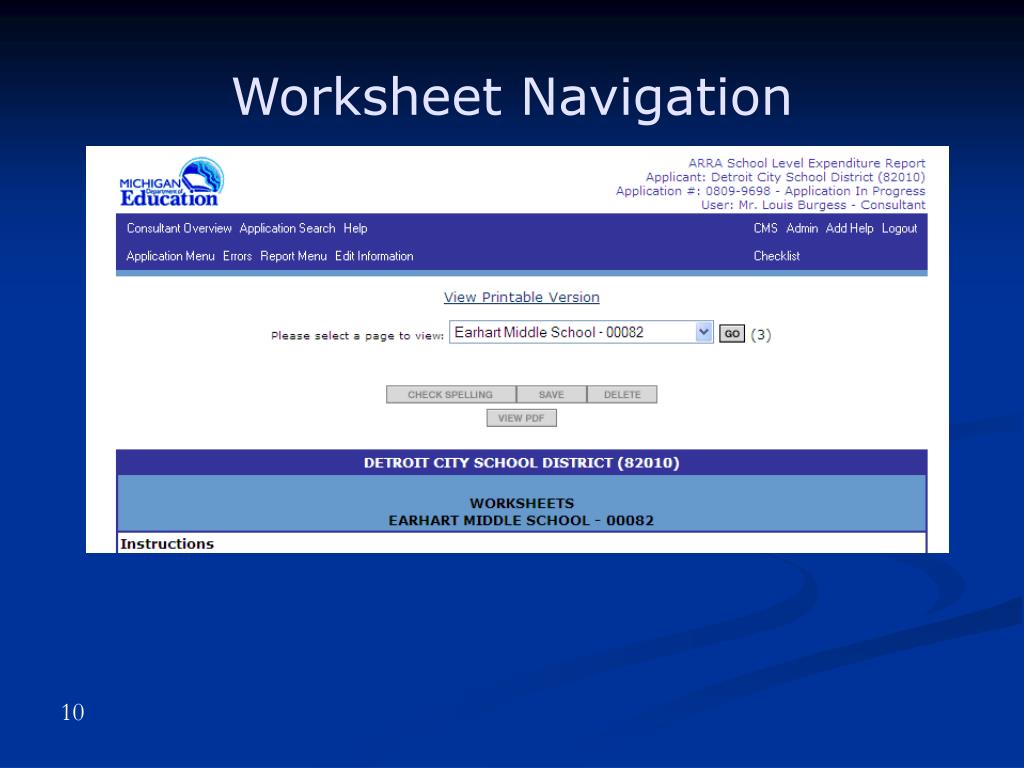The height and width of the screenshot is (768, 1024).
Task: Open the Admin menu item
Action: pyautogui.click(x=802, y=229)
